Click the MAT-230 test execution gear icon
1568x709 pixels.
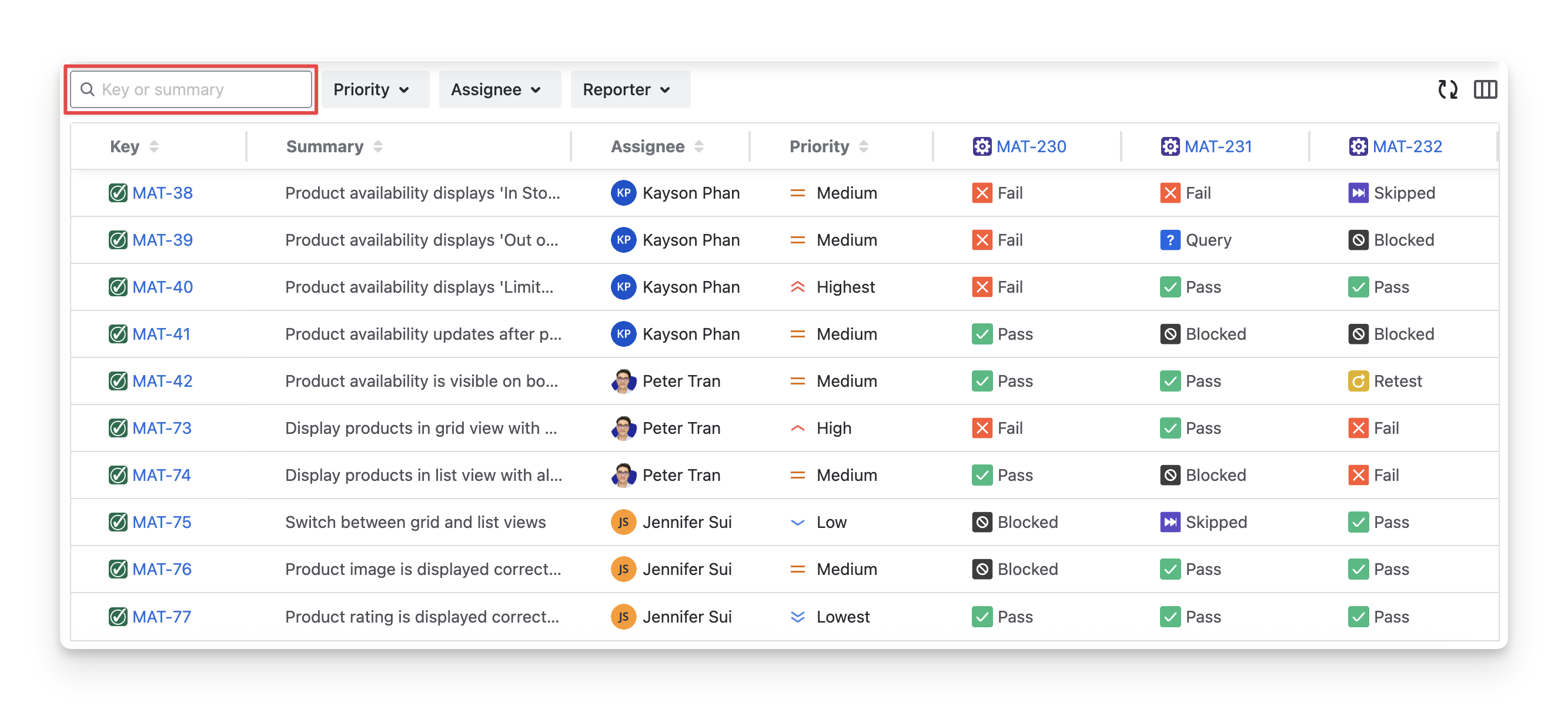pos(981,146)
